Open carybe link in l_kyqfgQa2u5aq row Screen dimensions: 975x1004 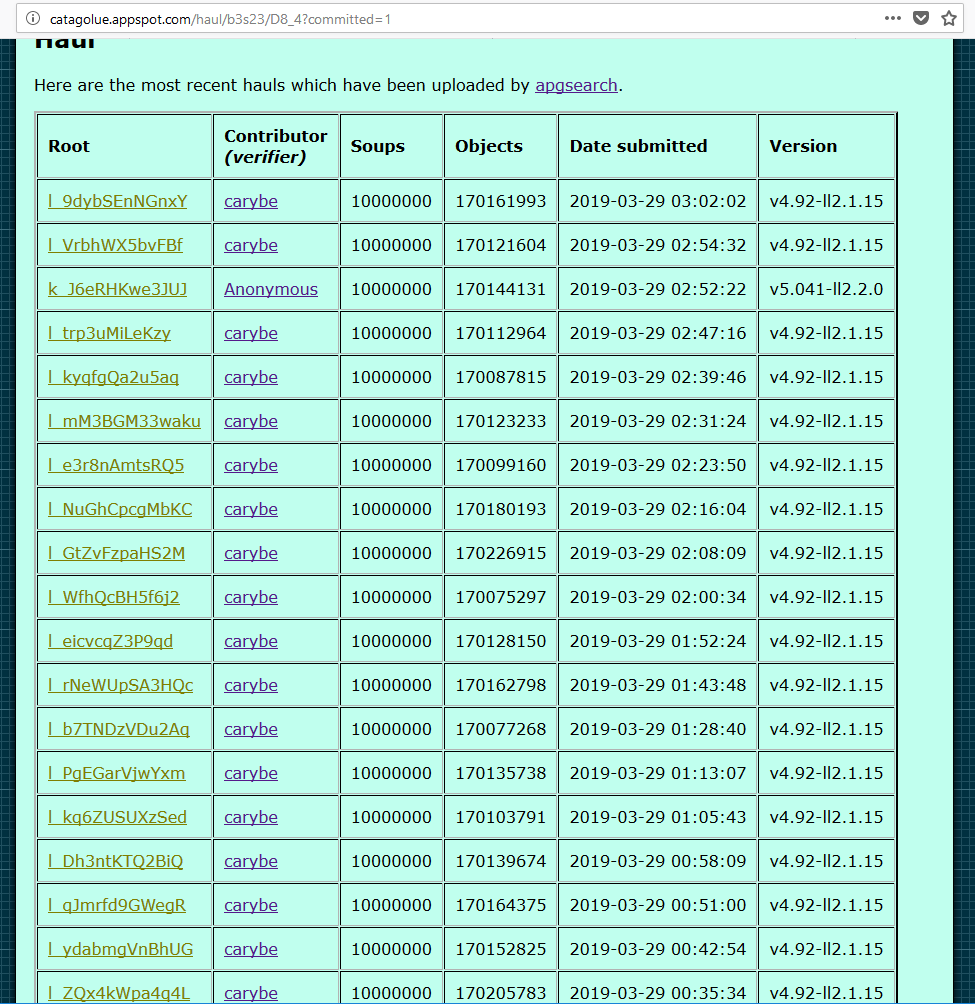[x=251, y=377]
